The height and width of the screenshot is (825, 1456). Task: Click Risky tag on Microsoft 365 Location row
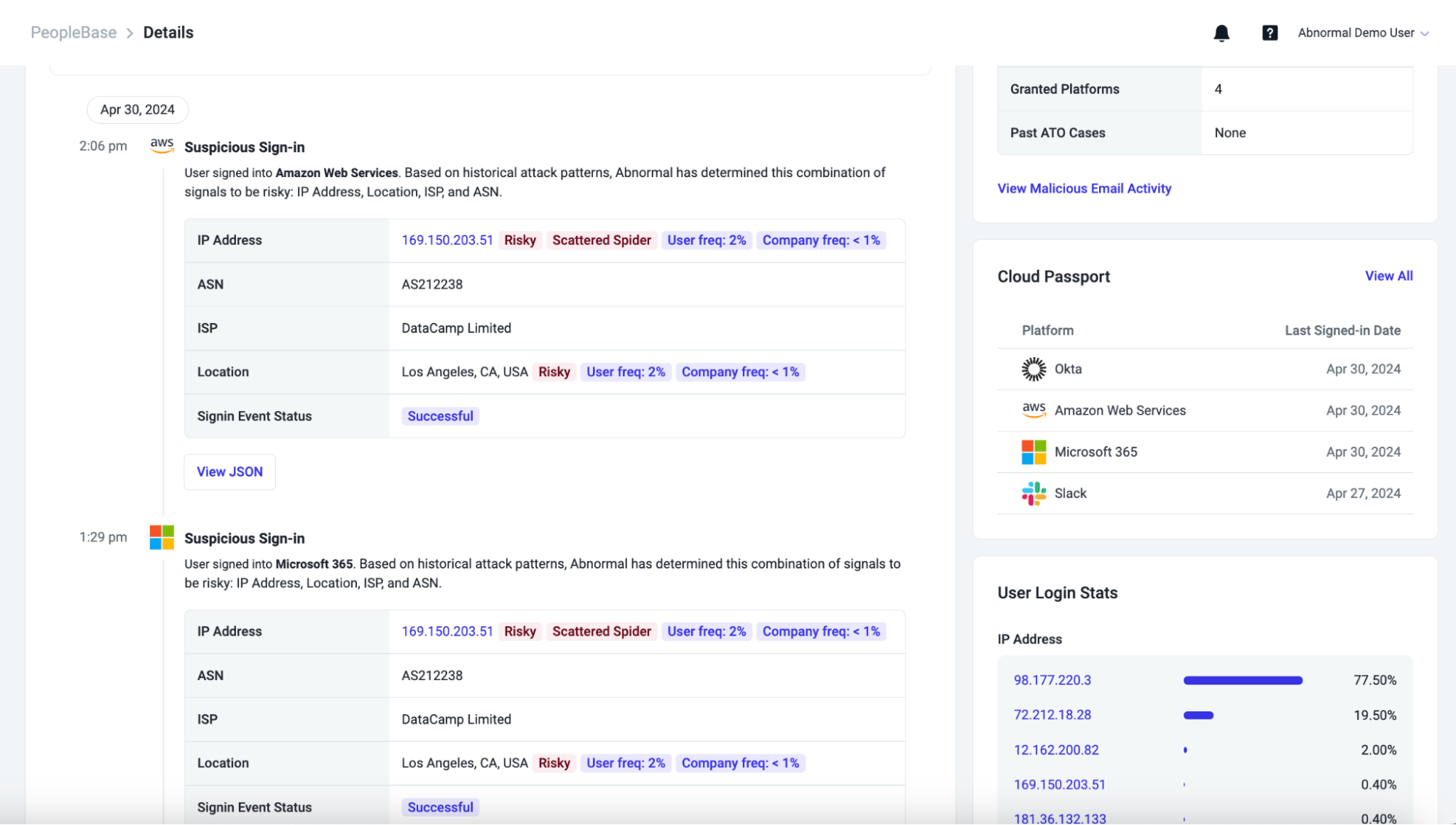[x=554, y=764]
